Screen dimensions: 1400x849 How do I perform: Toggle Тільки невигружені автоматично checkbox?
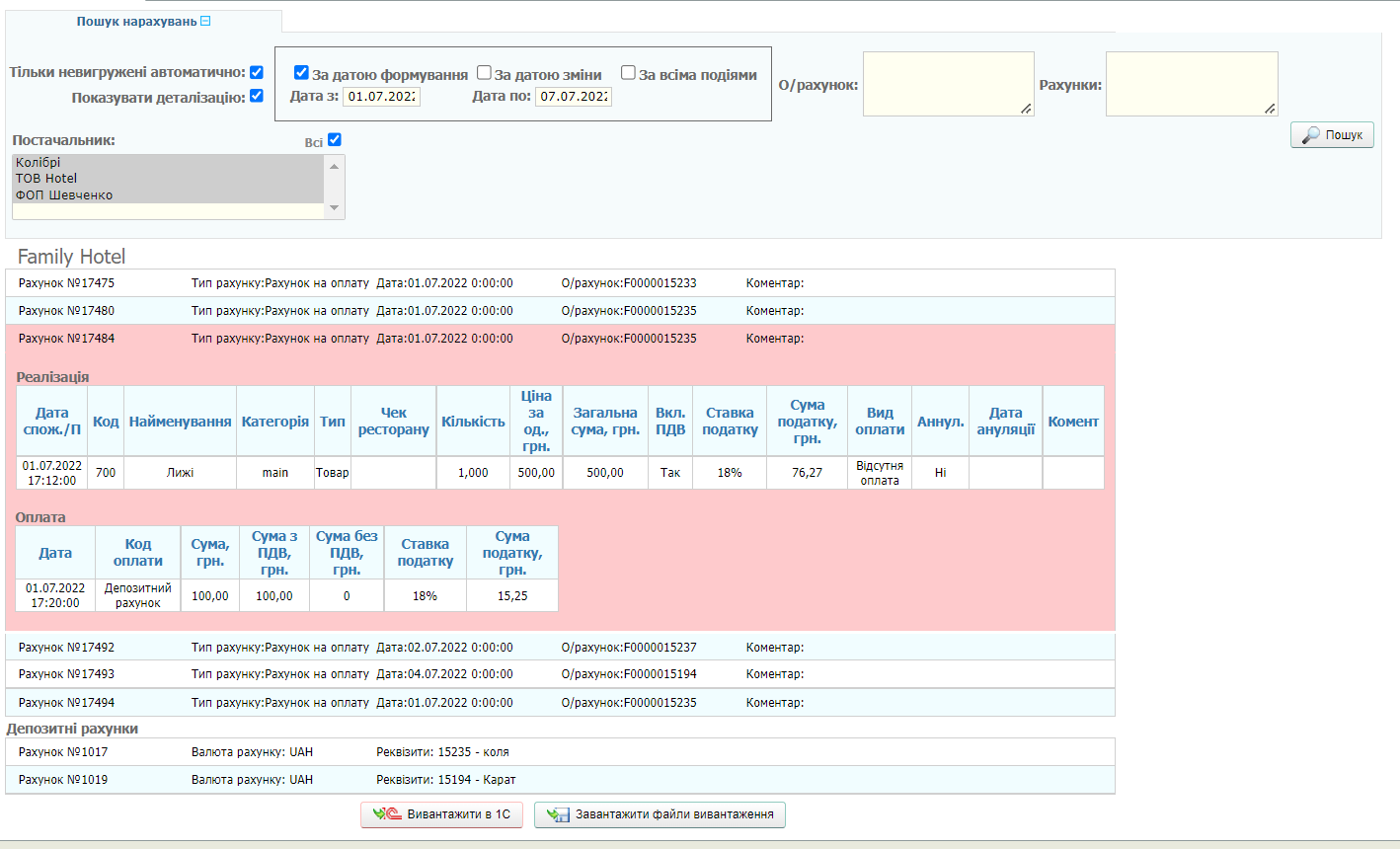coord(257,72)
